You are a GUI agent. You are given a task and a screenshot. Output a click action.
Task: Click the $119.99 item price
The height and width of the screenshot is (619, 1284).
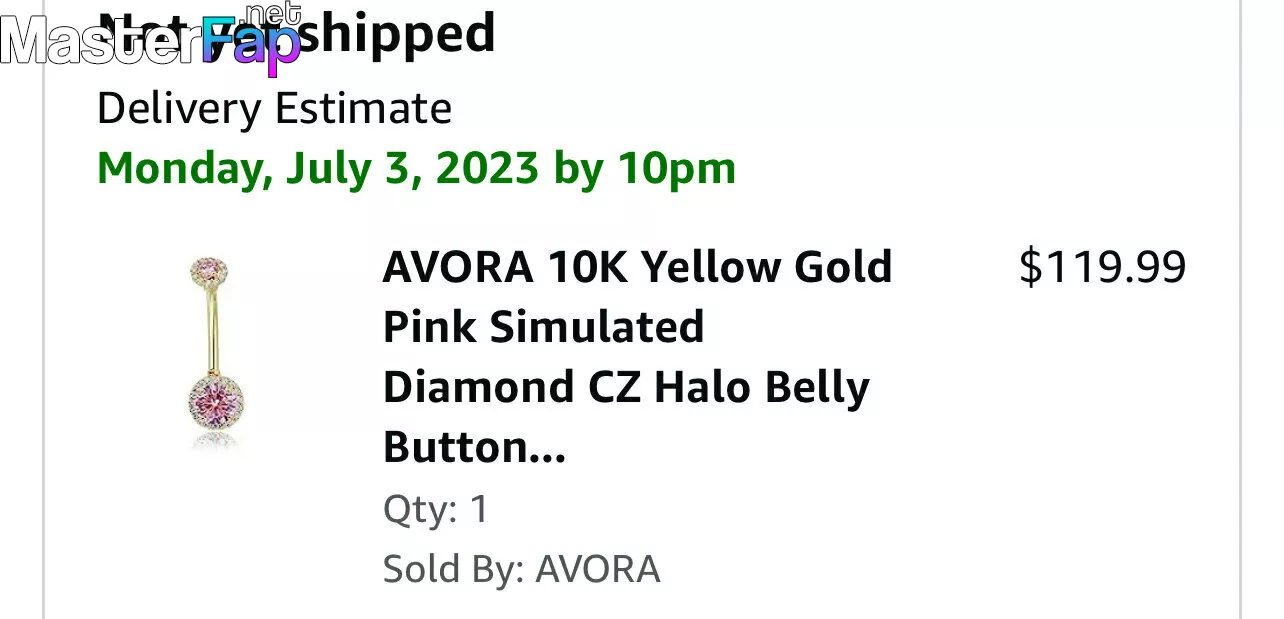[x=1102, y=267]
